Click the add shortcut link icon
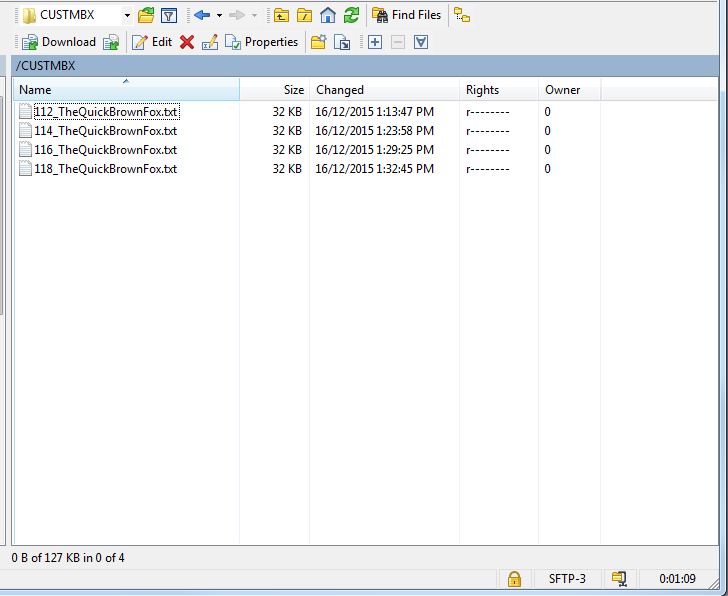728x596 pixels. point(342,42)
